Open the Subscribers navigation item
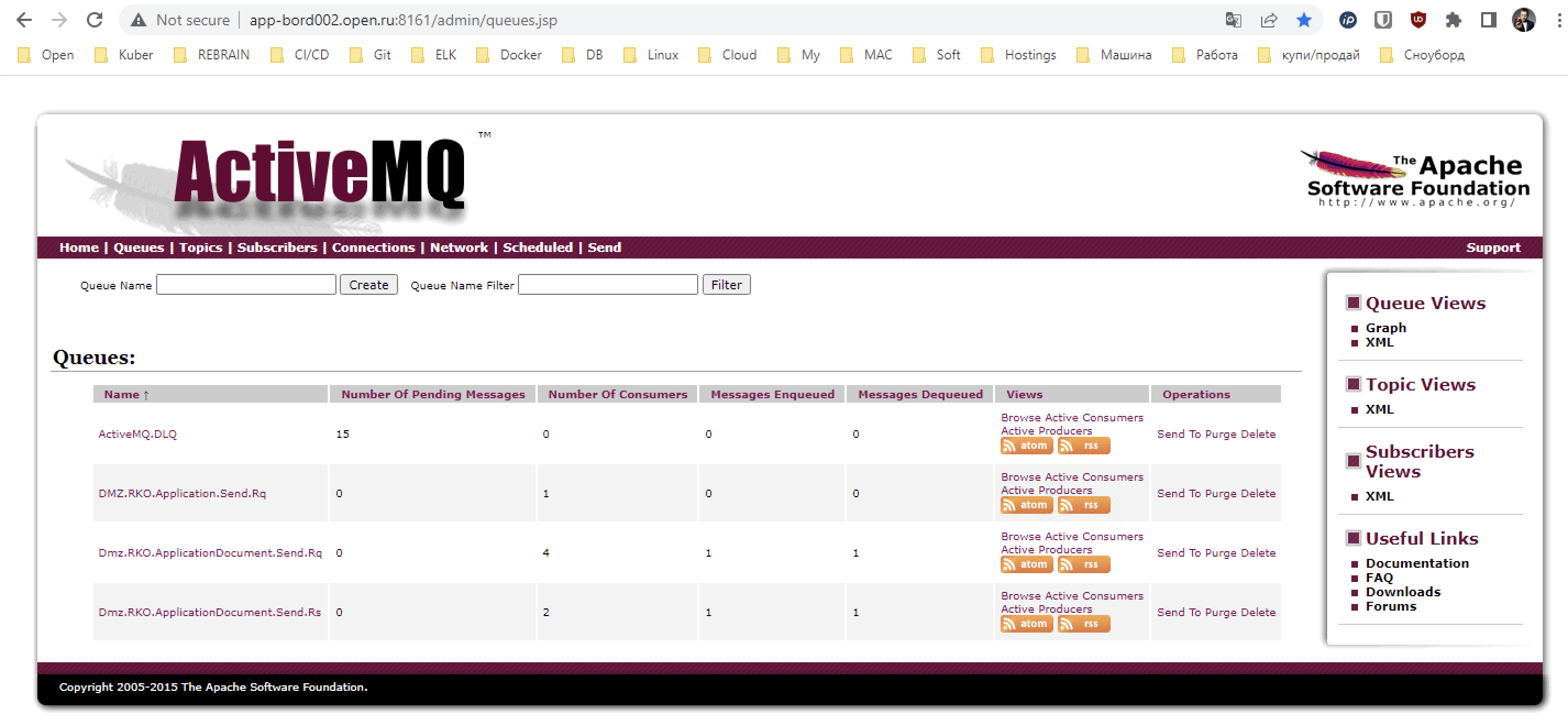The height and width of the screenshot is (725, 1568). [277, 248]
